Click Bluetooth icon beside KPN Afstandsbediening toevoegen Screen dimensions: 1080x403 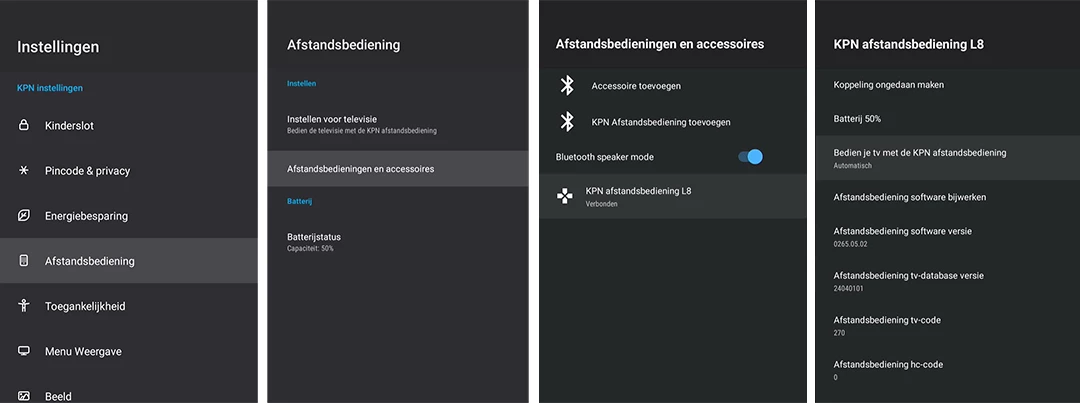point(567,121)
